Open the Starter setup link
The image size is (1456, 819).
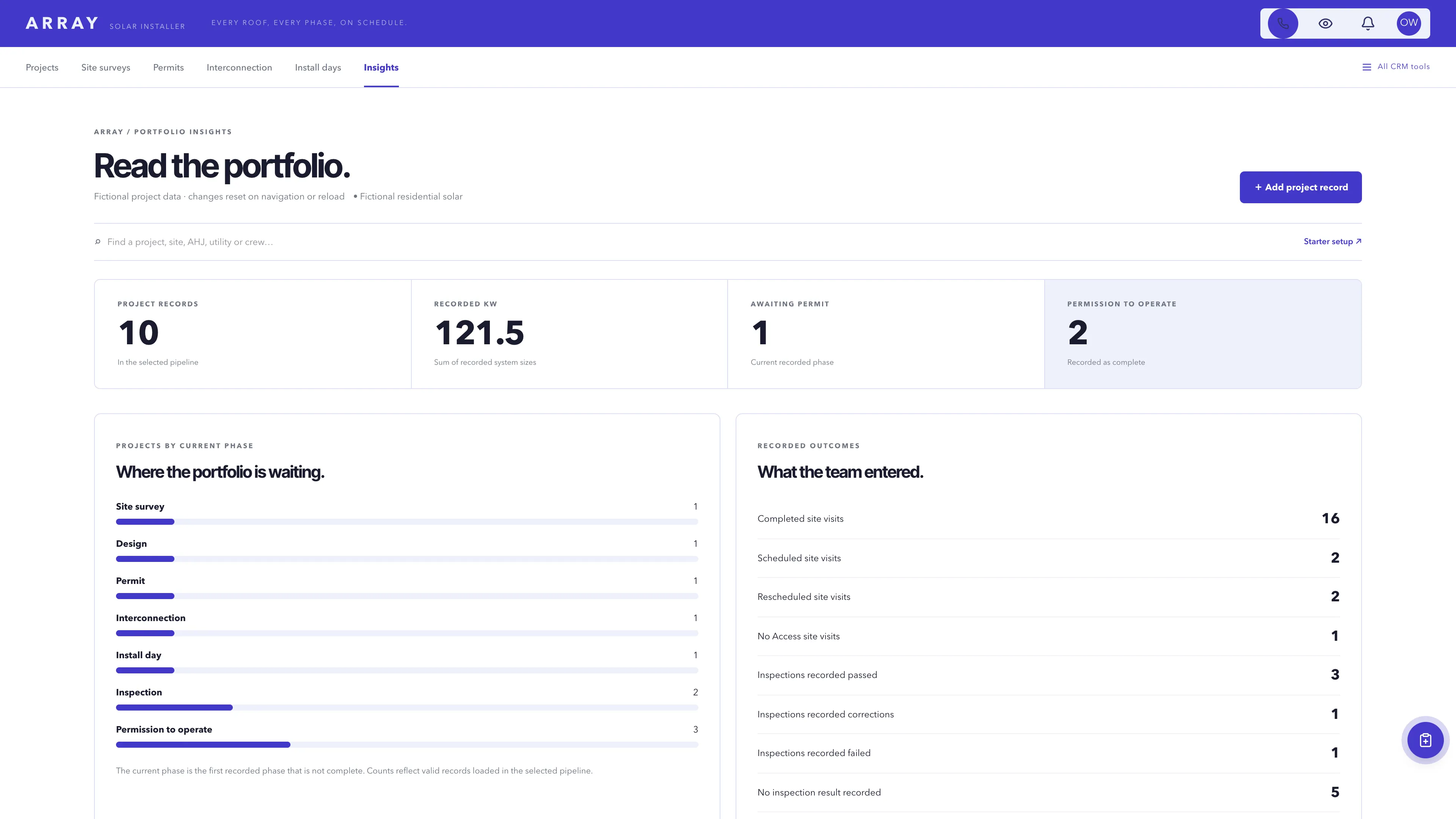coord(1332,242)
